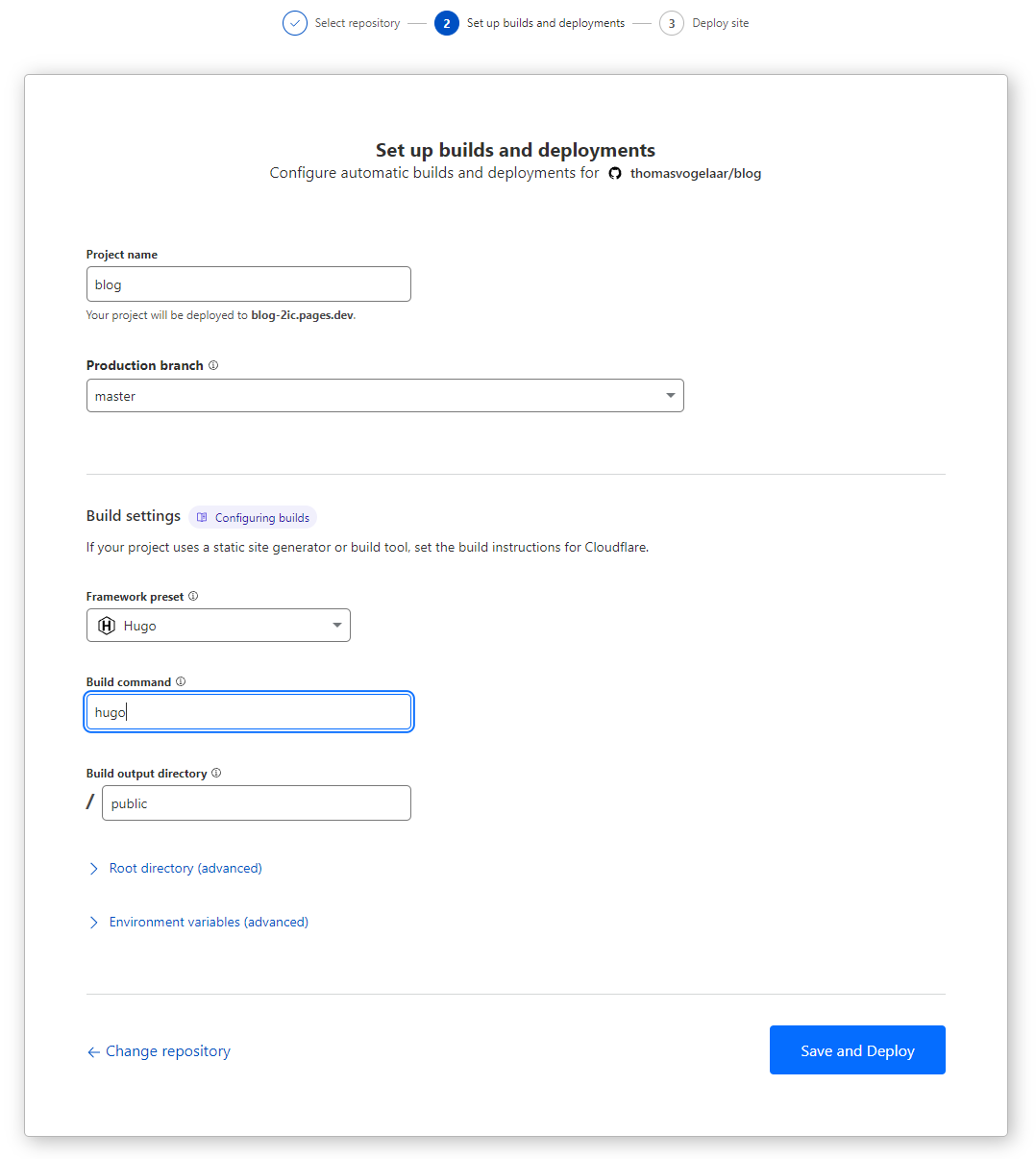Jump to the Deploy site step
1036x1159 pixels.
click(672, 22)
